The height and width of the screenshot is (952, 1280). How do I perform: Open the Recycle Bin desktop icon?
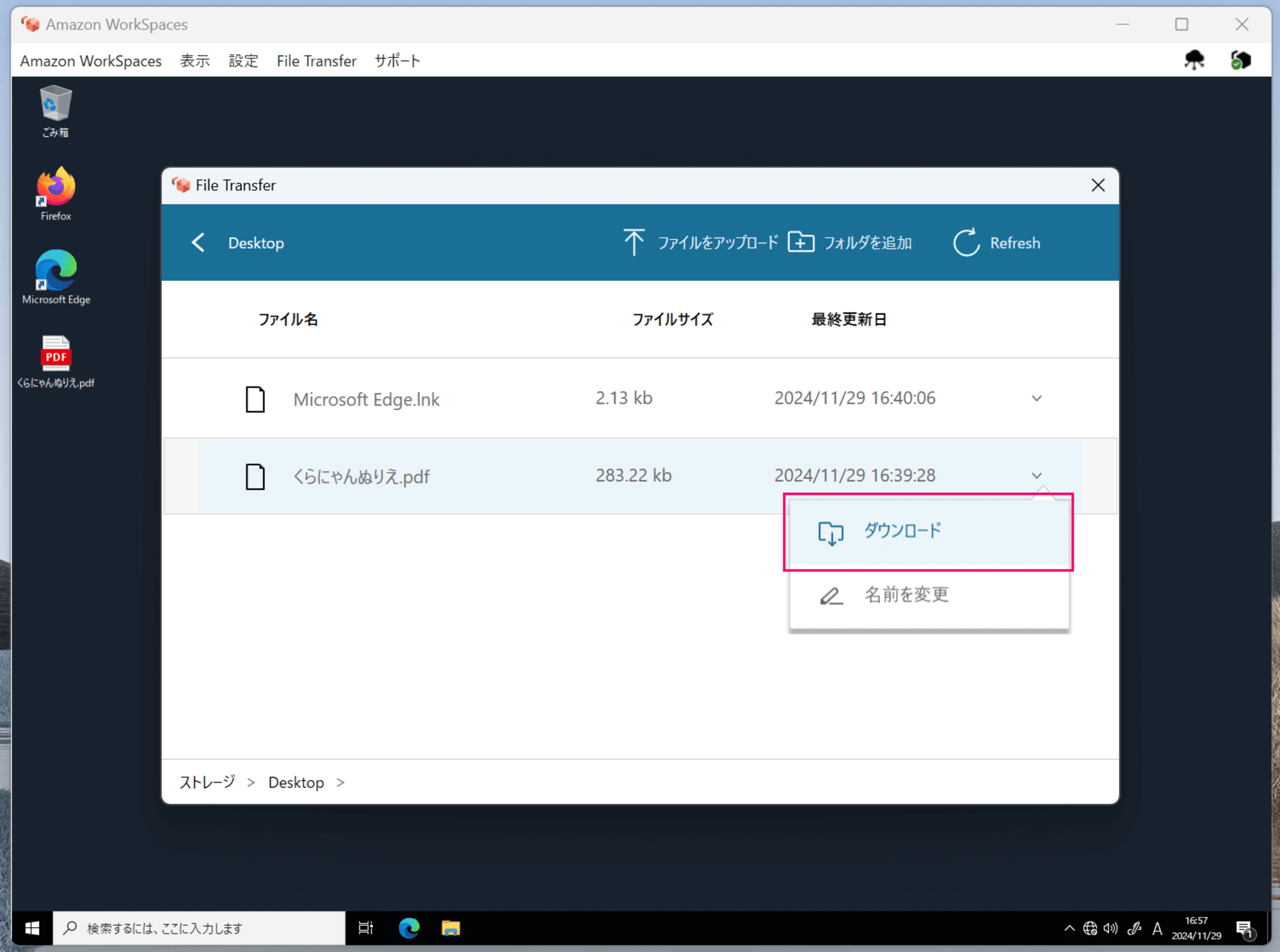point(56,112)
